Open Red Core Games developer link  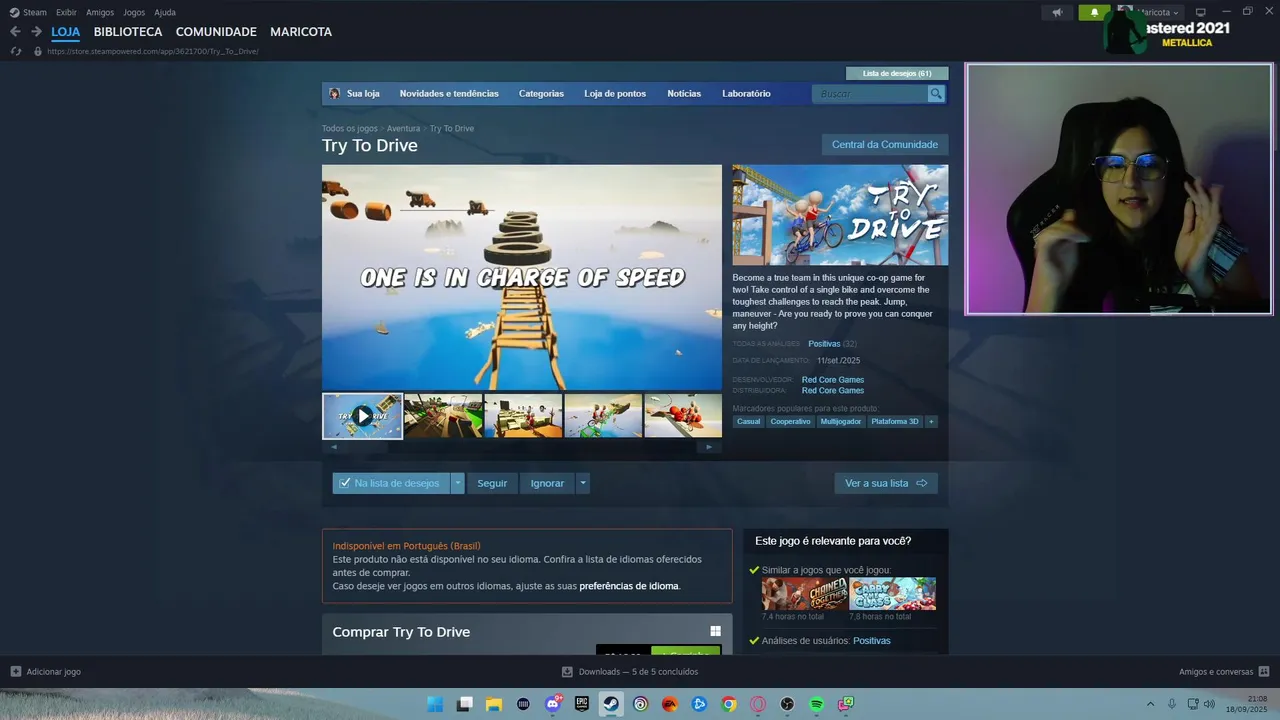(833, 380)
